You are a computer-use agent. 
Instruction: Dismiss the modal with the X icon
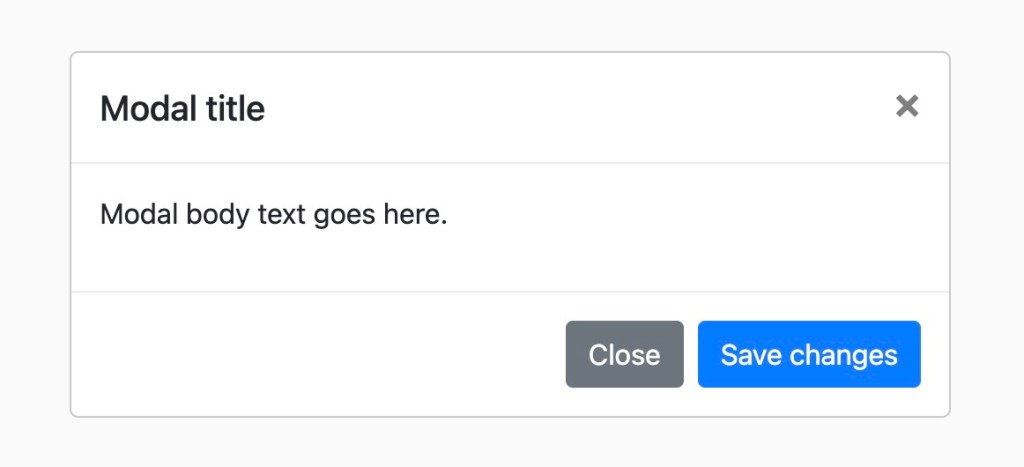[907, 106]
